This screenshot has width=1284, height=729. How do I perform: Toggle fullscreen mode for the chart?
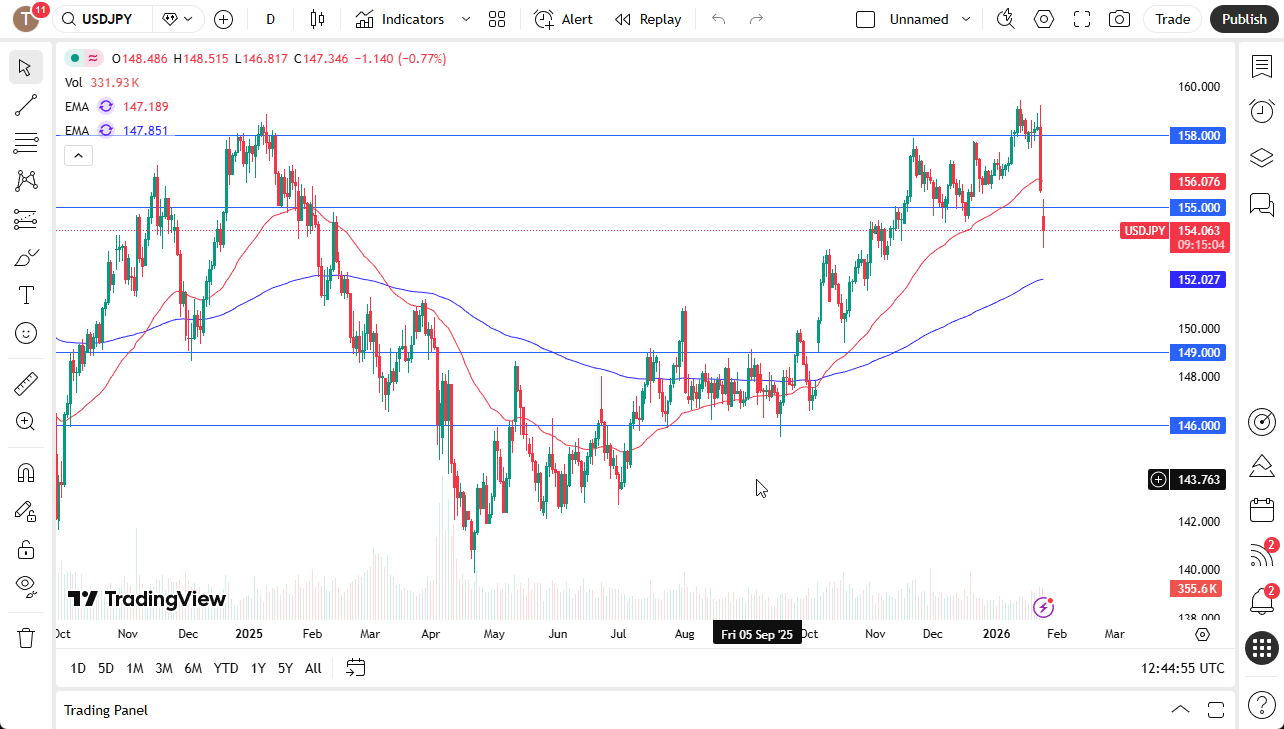click(x=1082, y=19)
